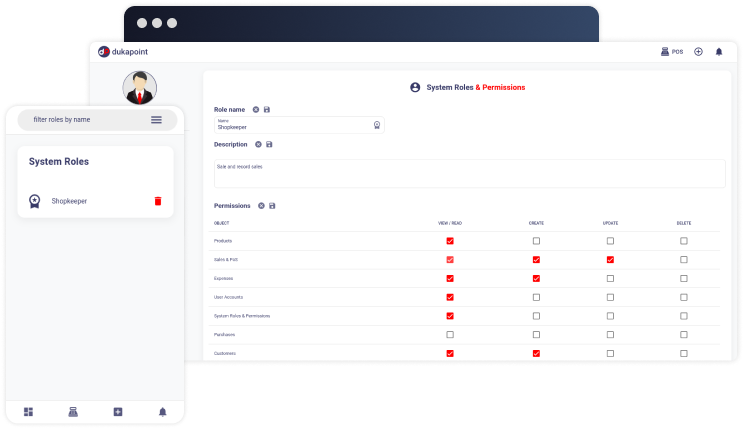744x429 pixels.
Task: Click the dukapoint logo
Action: coord(123,52)
